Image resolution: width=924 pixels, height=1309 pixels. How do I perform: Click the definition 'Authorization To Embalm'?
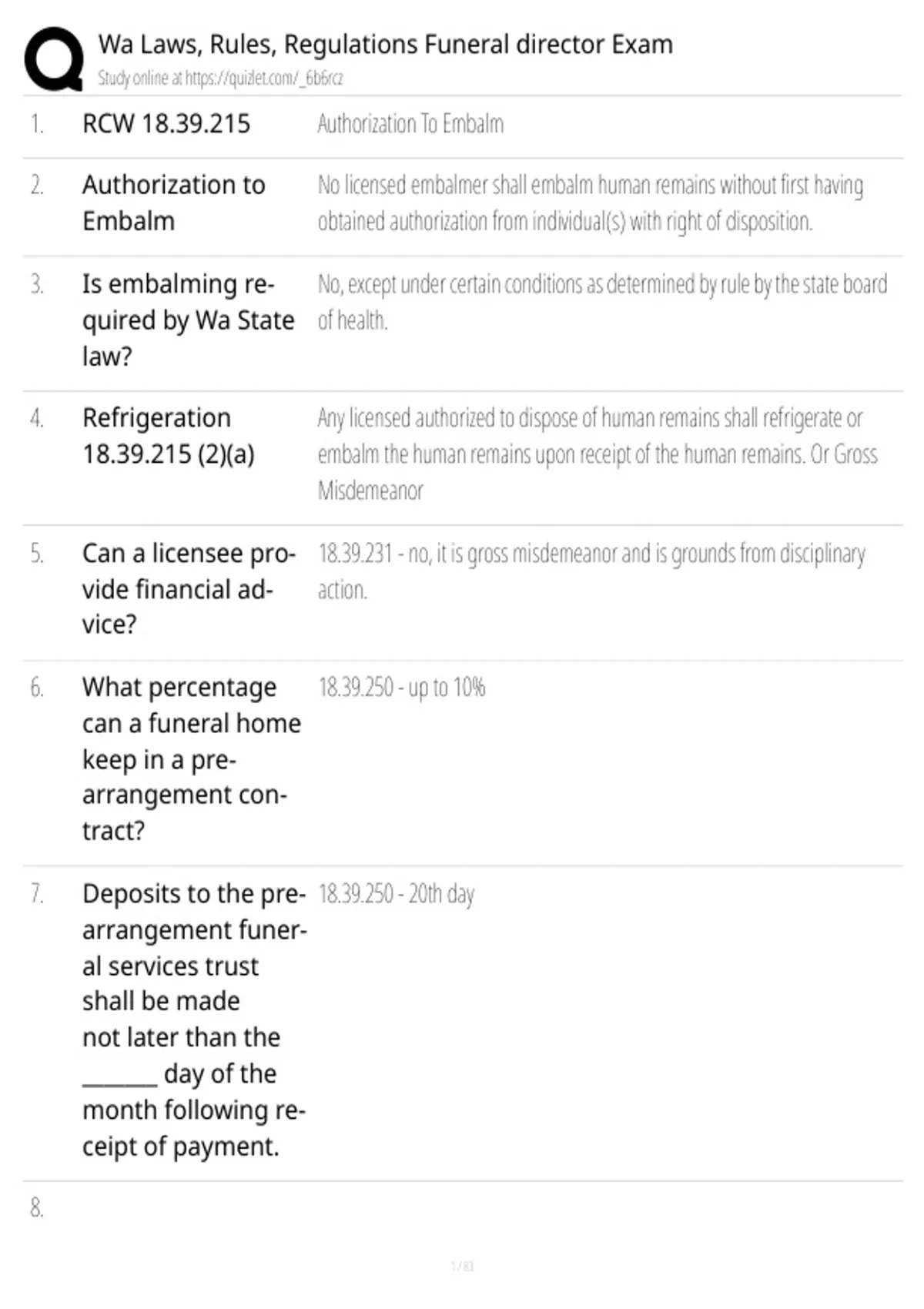point(410,123)
